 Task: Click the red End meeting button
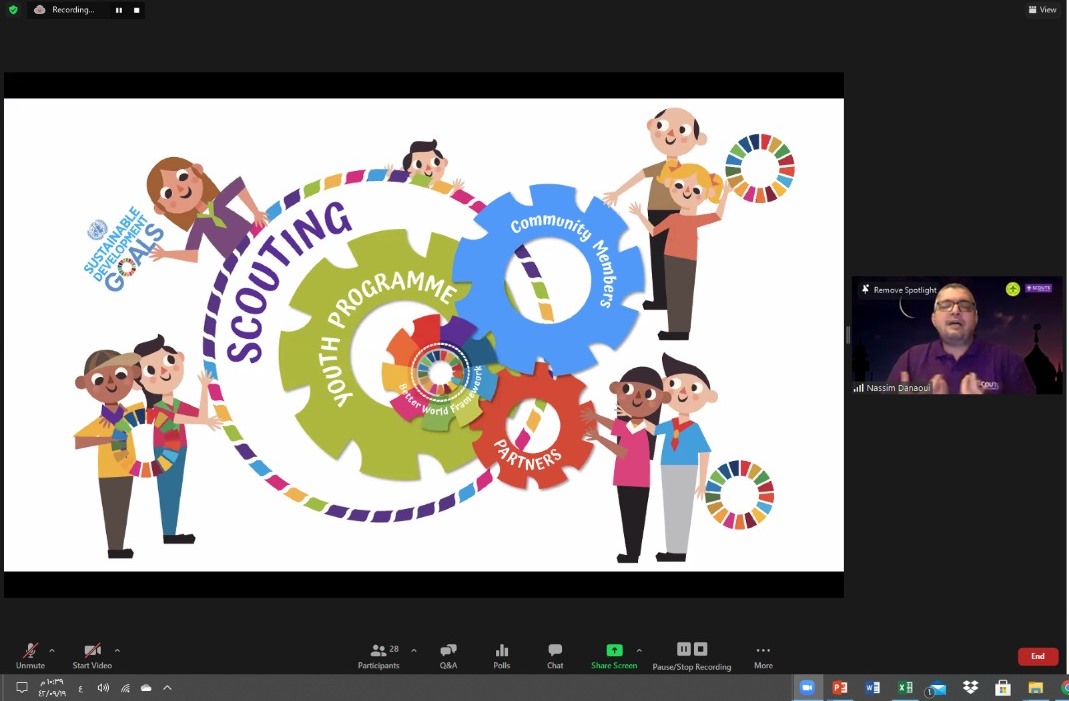[1037, 656]
